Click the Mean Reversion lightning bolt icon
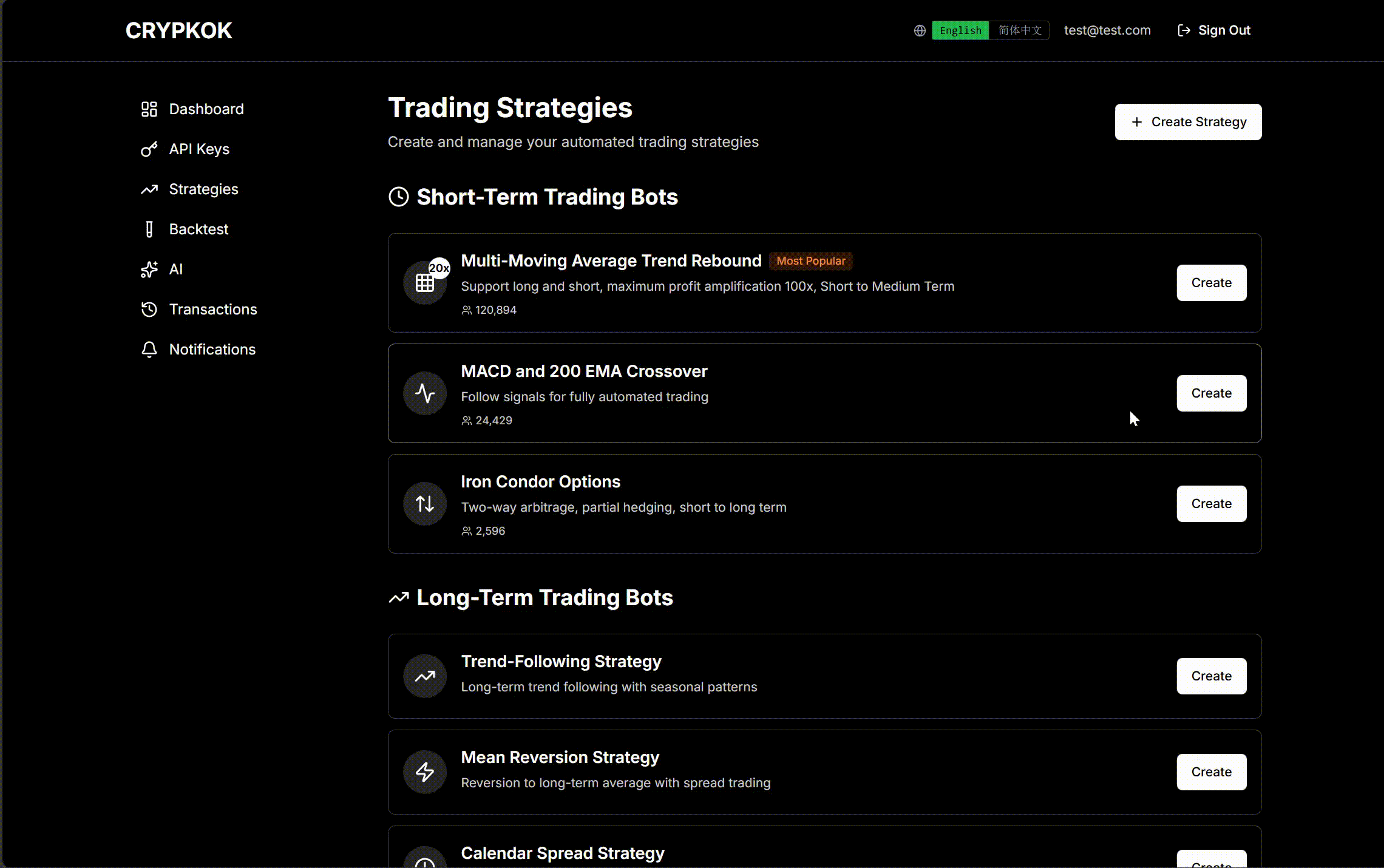The height and width of the screenshot is (868, 1384). [425, 772]
